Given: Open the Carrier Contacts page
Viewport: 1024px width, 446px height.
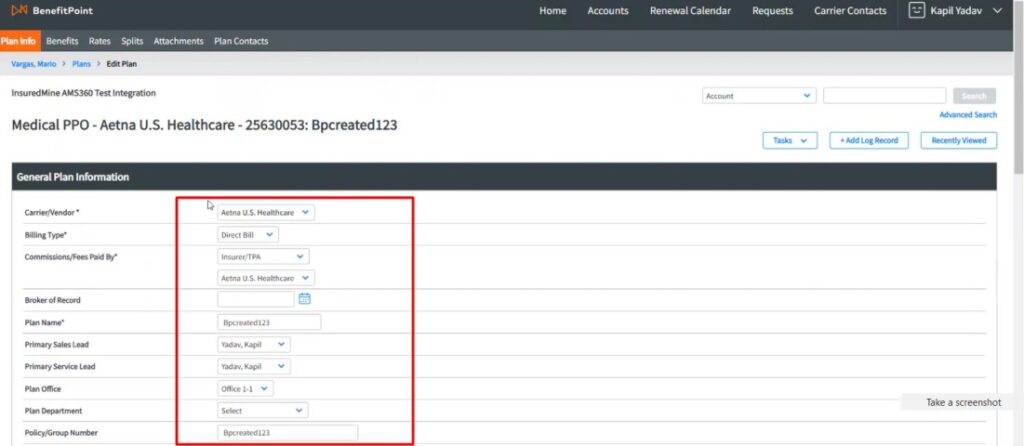Looking at the screenshot, I should point(851,11).
